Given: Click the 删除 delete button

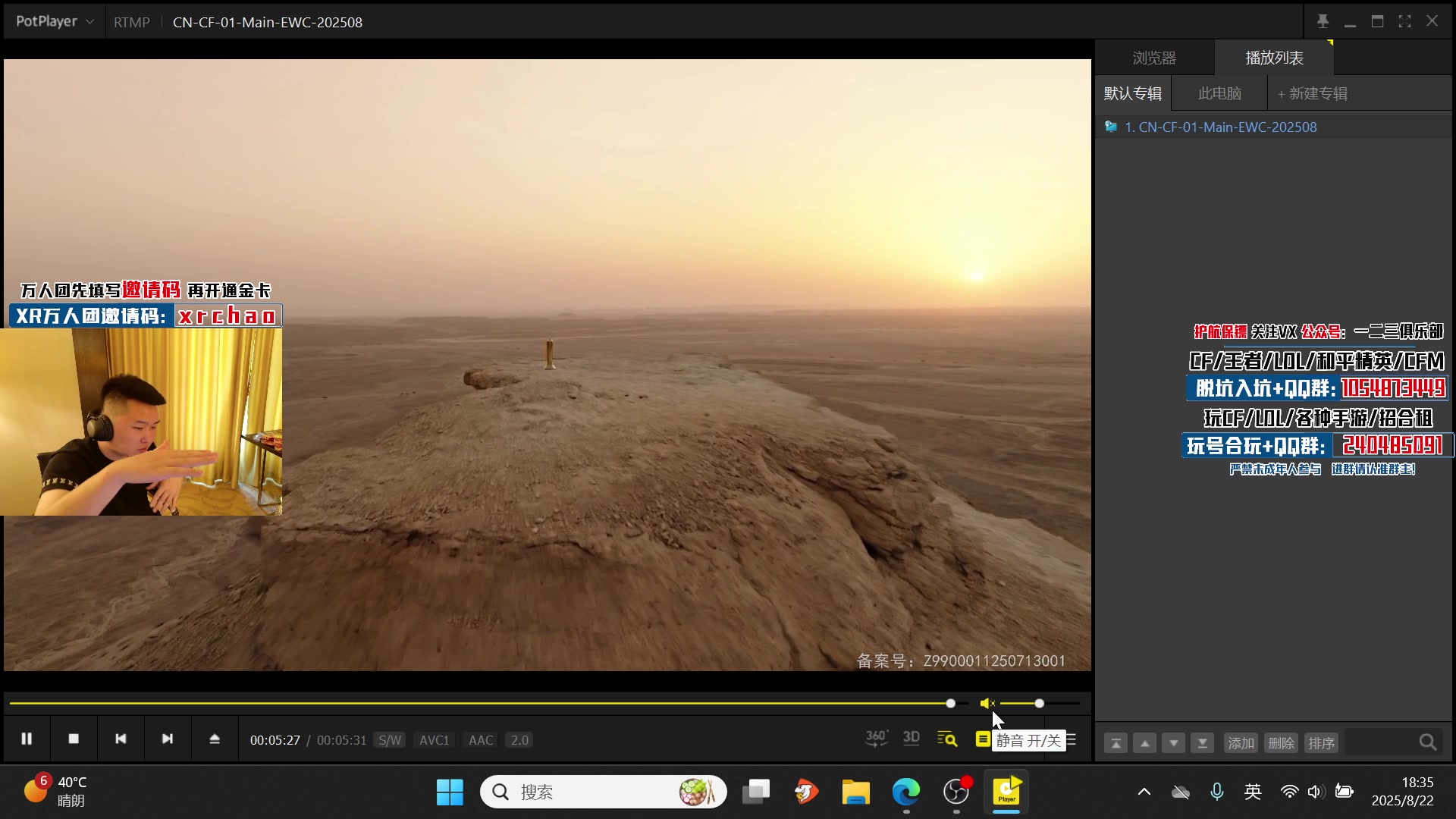Looking at the screenshot, I should coord(1282,743).
